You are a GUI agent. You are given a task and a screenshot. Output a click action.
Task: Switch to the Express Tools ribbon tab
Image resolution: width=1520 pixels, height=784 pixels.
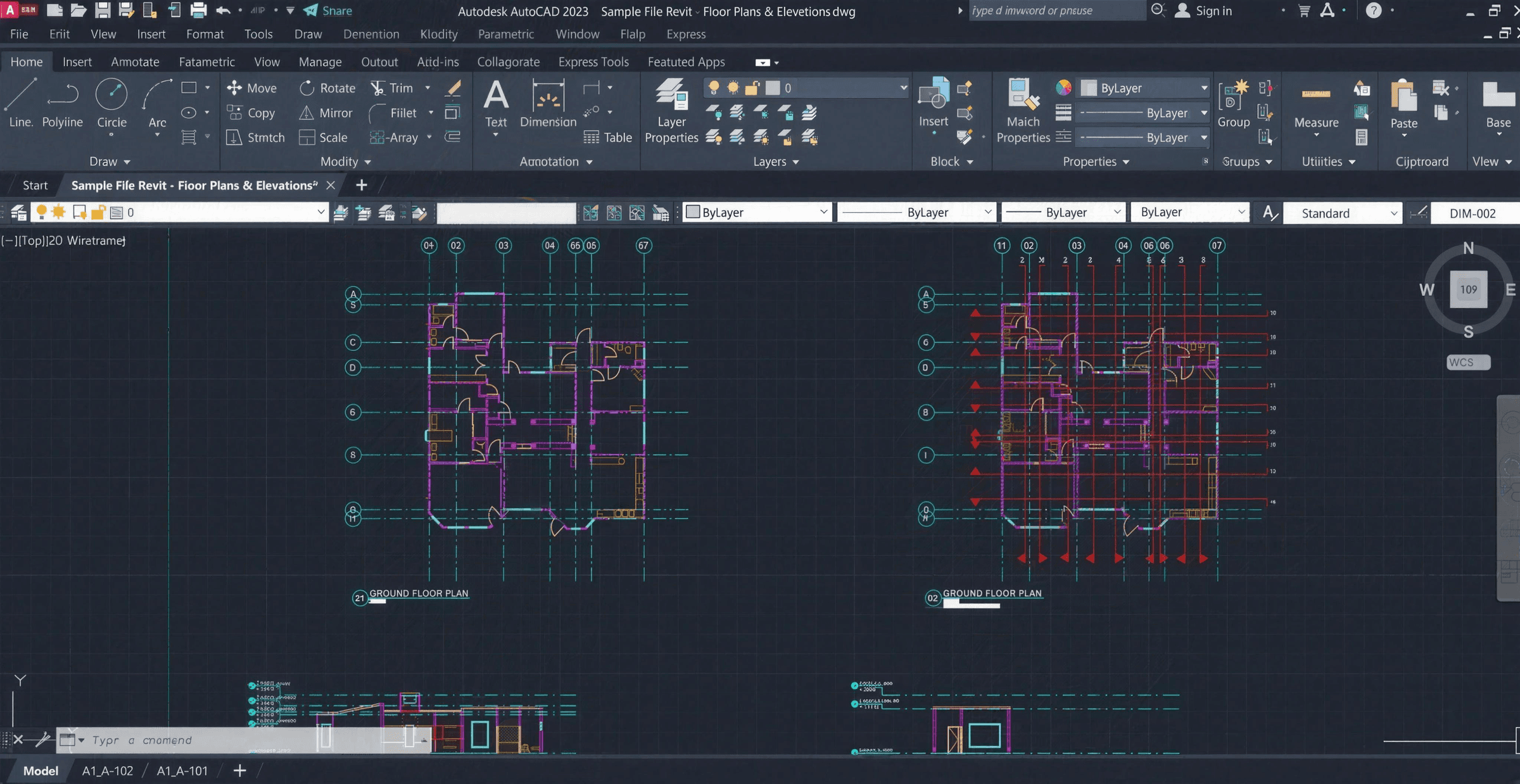pyautogui.click(x=593, y=62)
